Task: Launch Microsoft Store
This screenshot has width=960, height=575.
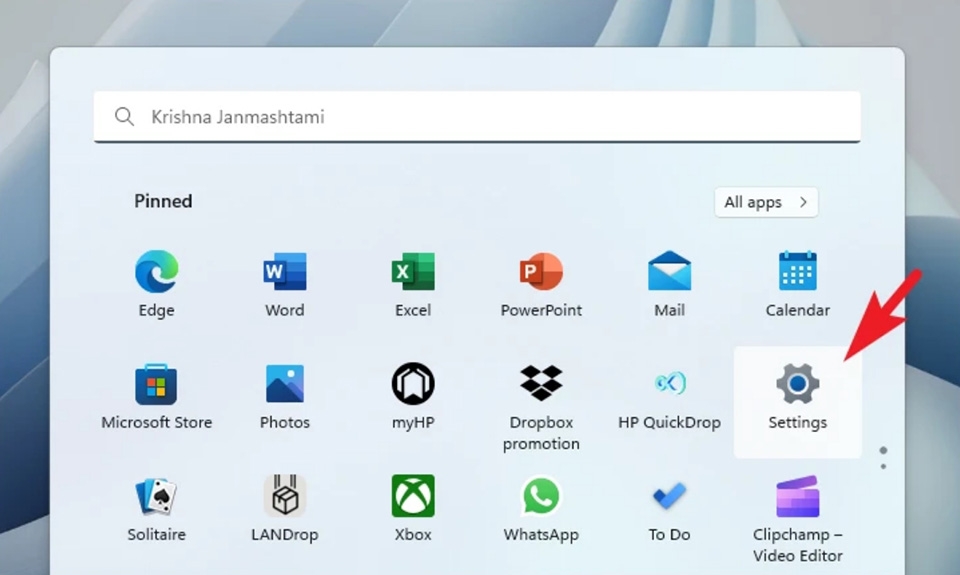Action: 157,396
